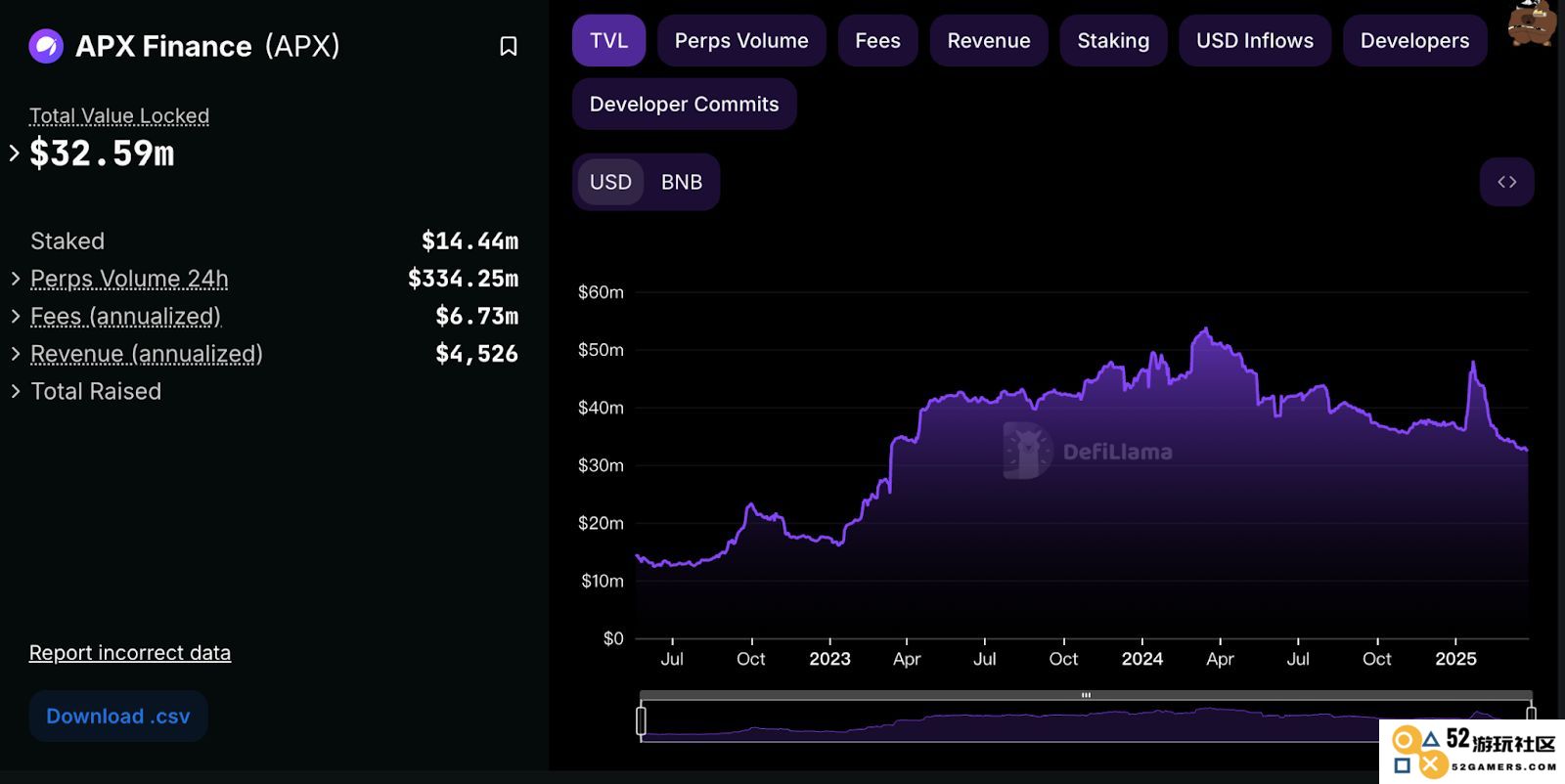
Task: Expand the Perps Volume 24h row
Action: pos(16,279)
